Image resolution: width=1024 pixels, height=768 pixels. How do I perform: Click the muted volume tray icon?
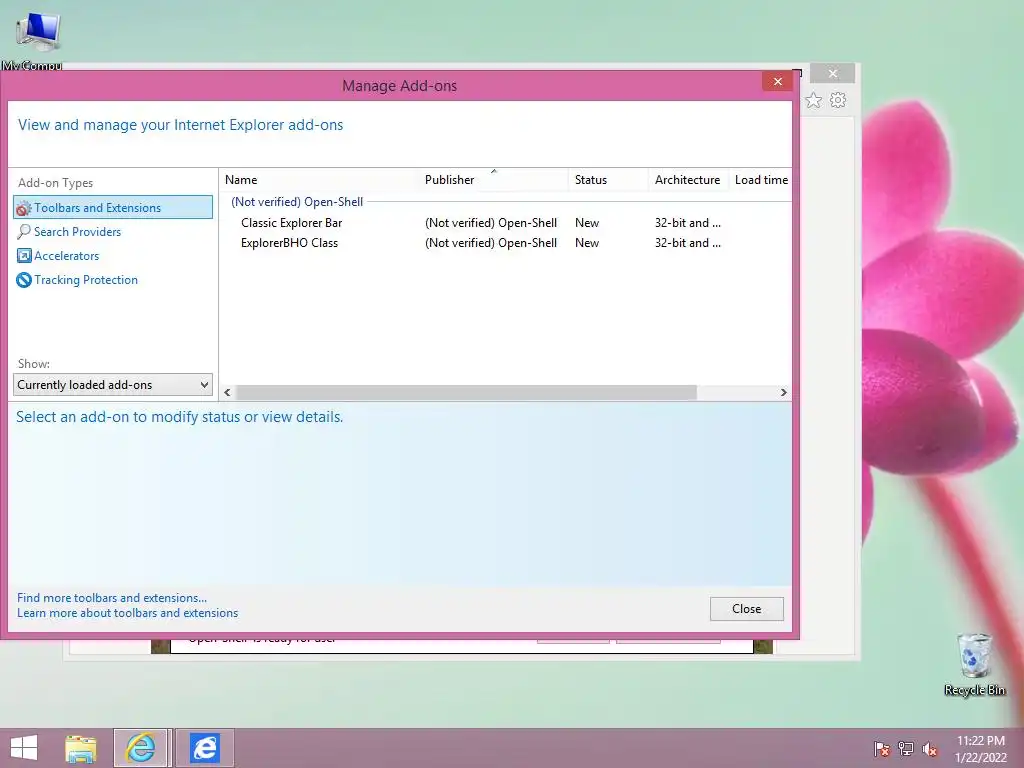point(930,749)
